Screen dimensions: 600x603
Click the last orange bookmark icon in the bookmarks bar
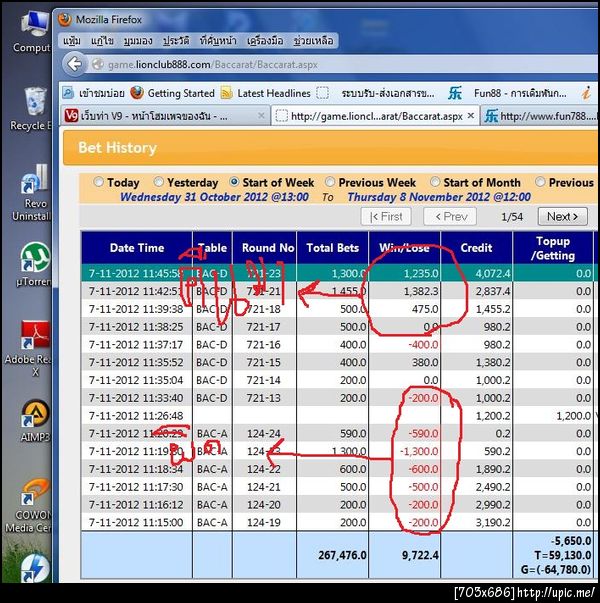586,93
